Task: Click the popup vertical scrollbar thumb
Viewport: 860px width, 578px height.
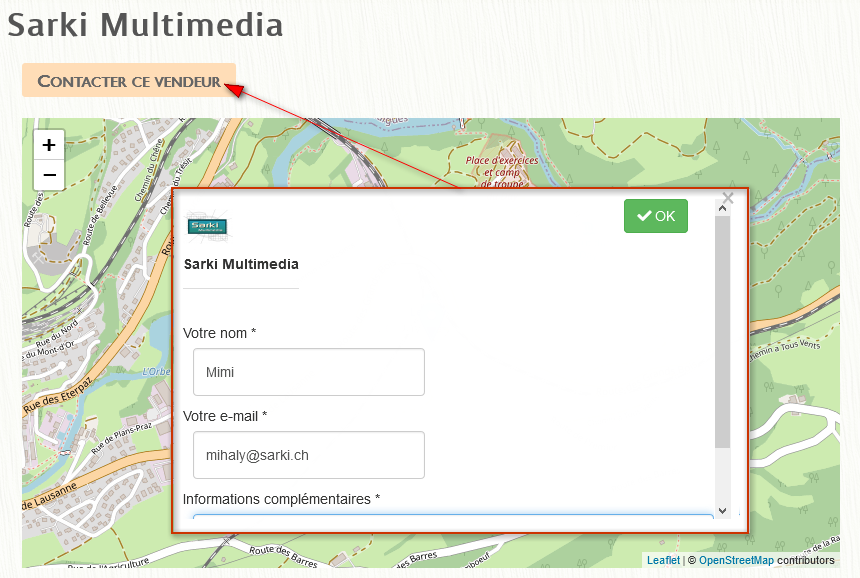Action: tap(722, 332)
